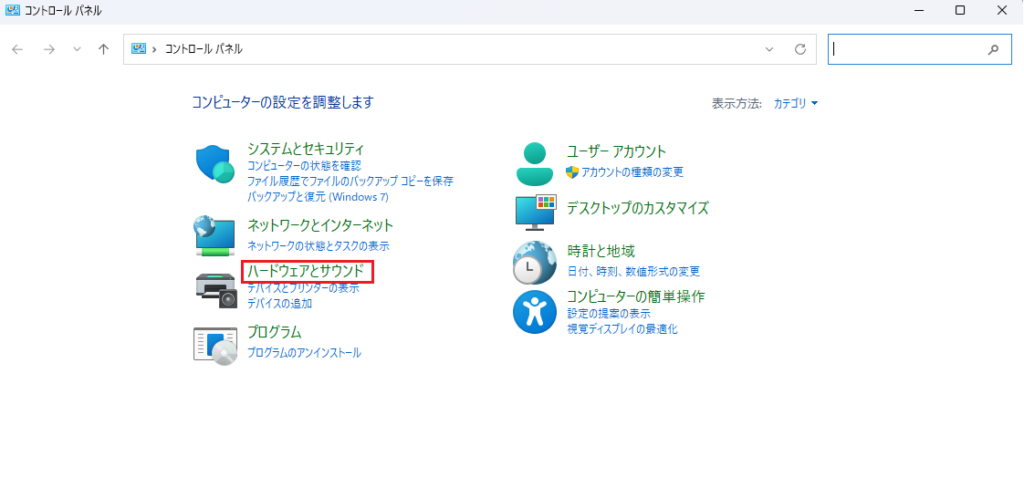Click ネットワークの状態とタスクの表示 link
The height and width of the screenshot is (488, 1024).
click(x=318, y=246)
